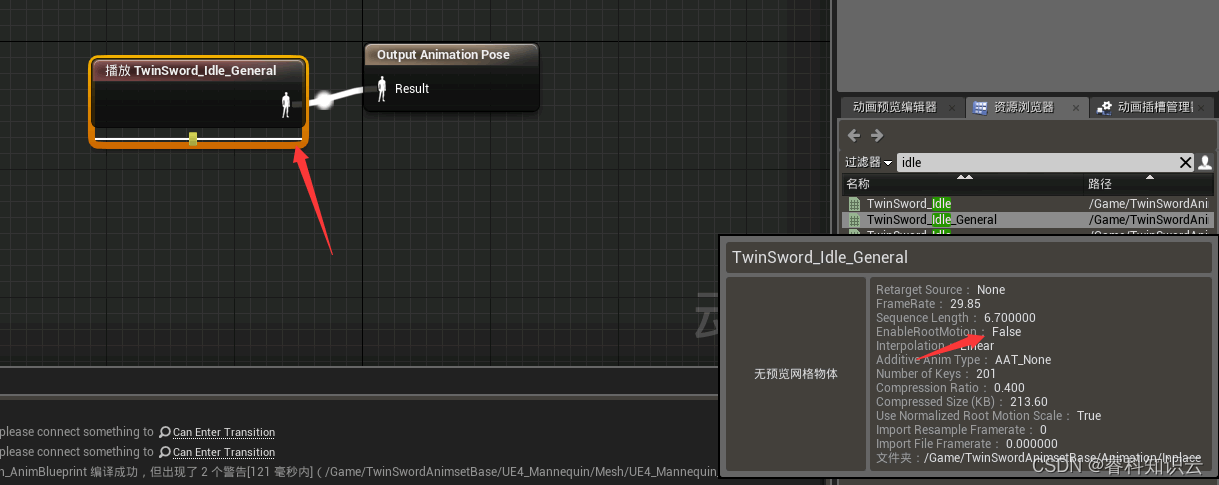This screenshot has width=1219, height=485.
Task: Select the TwinSword_Idle_General asset row
Action: click(1028, 219)
